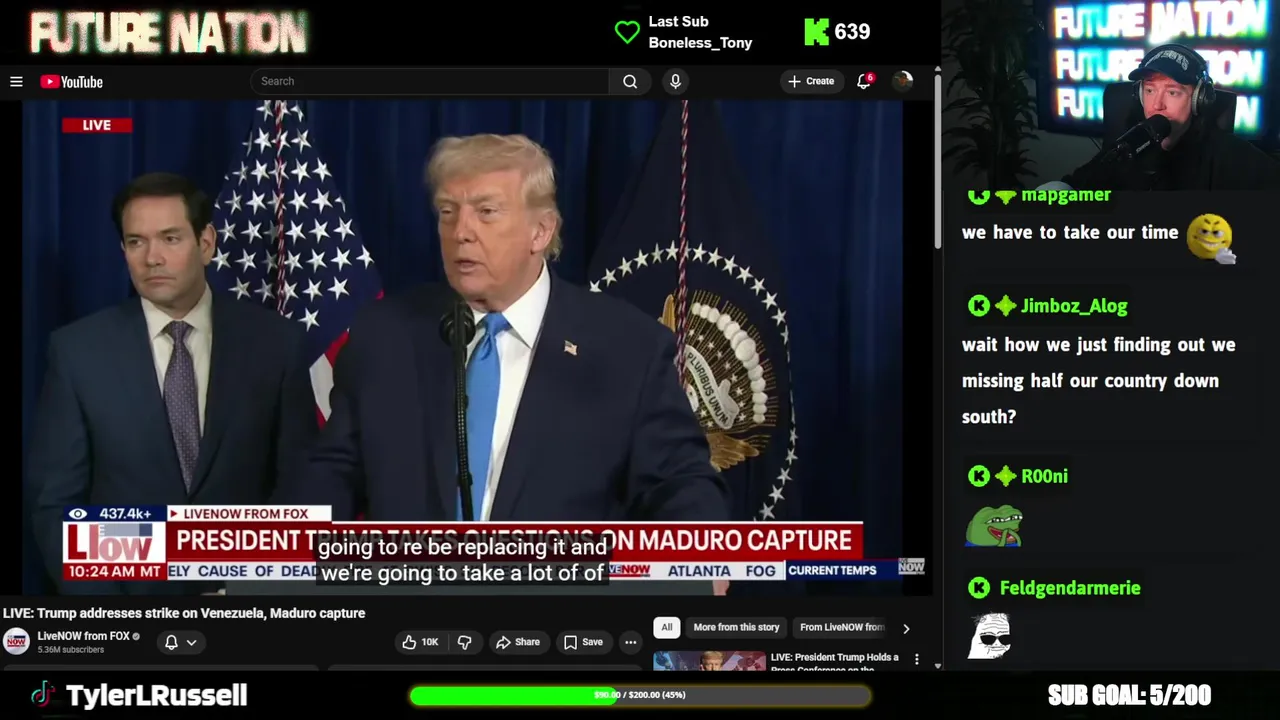Image resolution: width=1280 pixels, height=720 pixels.
Task: Expand channel notification bell dropdown
Action: (x=181, y=642)
